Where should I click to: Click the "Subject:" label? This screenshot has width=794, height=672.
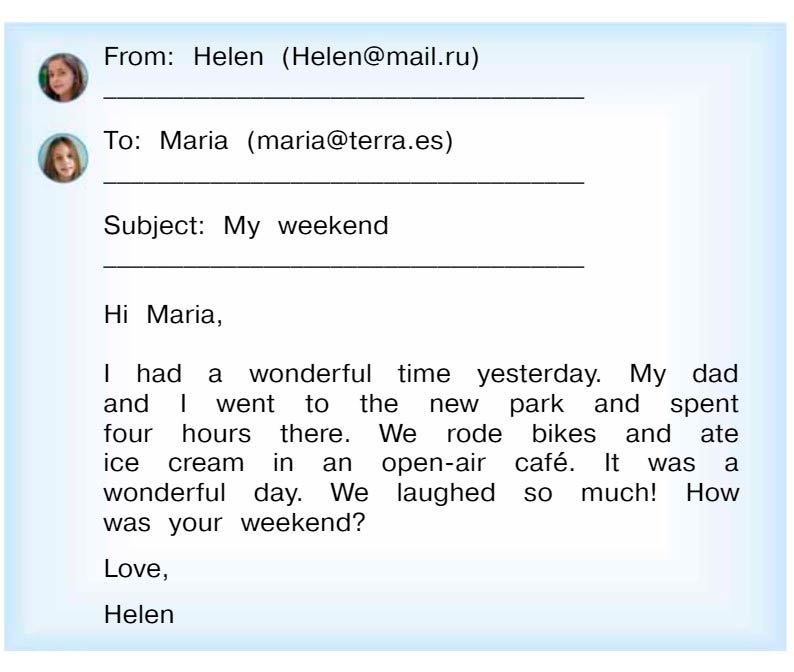pyautogui.click(x=154, y=225)
